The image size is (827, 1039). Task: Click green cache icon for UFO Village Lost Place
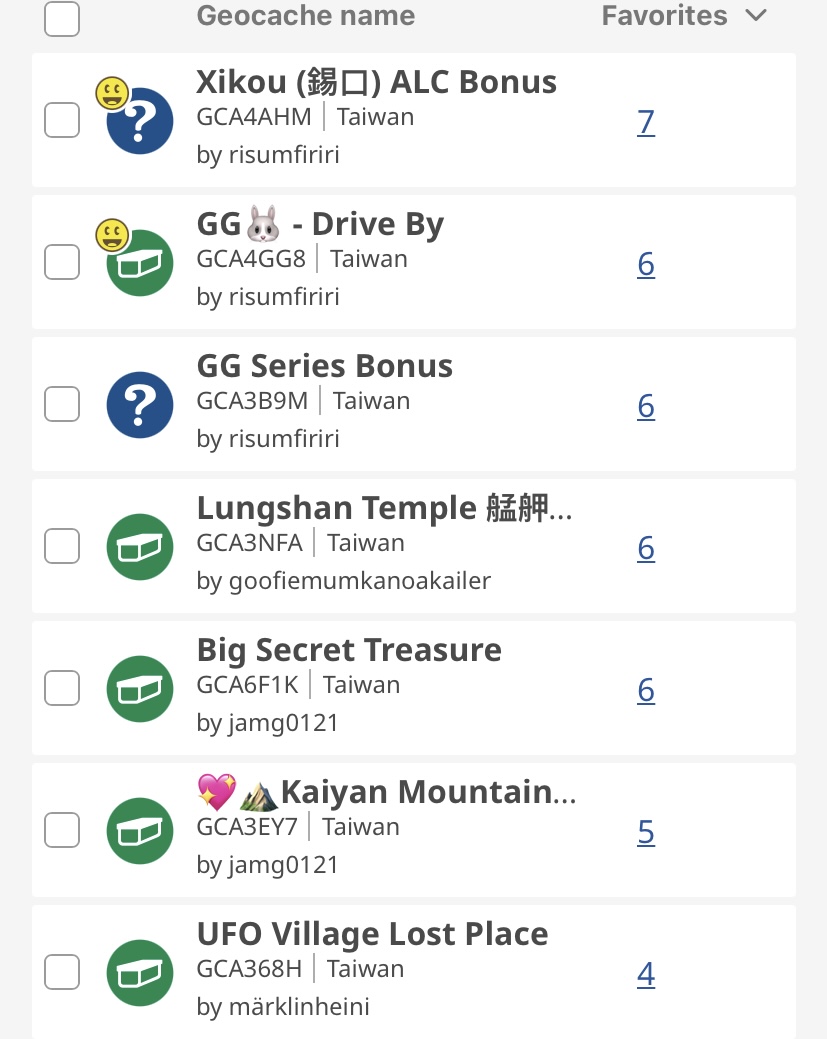click(x=140, y=973)
